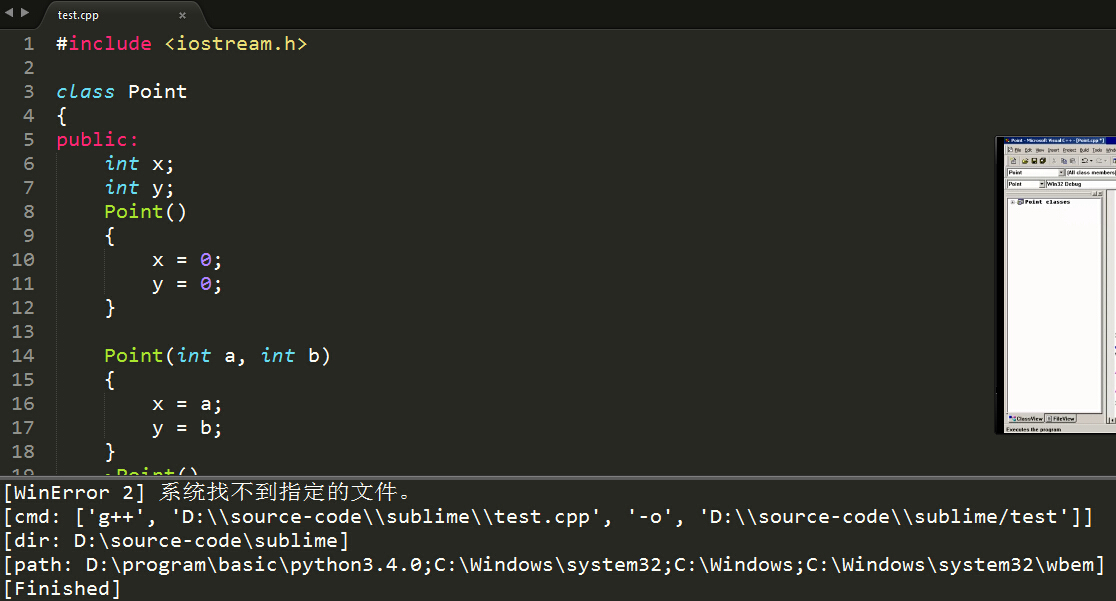Go to next tab with right arrow

click(25, 12)
